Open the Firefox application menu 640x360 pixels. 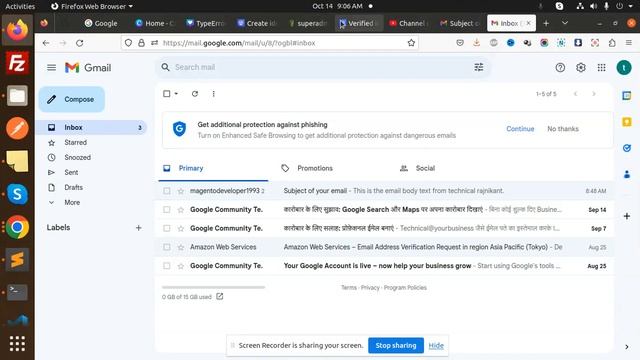coord(629,43)
